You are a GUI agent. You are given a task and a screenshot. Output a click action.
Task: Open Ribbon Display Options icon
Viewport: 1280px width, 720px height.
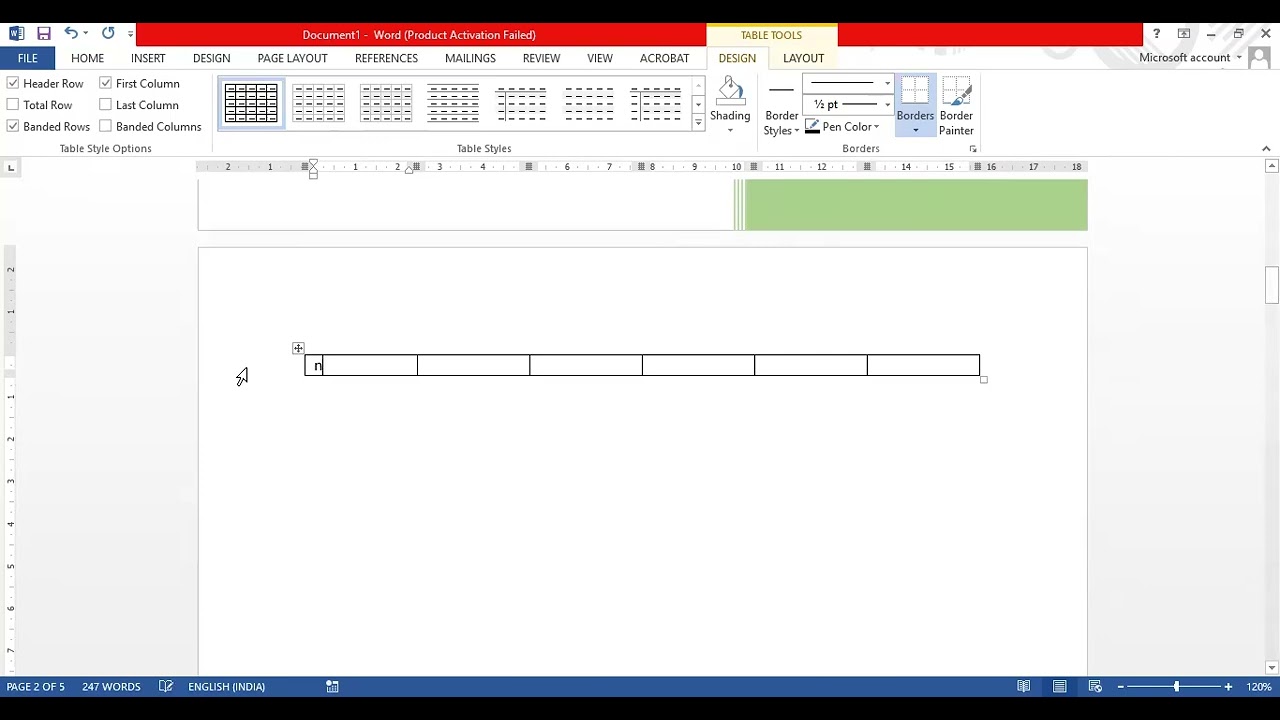pos(1184,34)
